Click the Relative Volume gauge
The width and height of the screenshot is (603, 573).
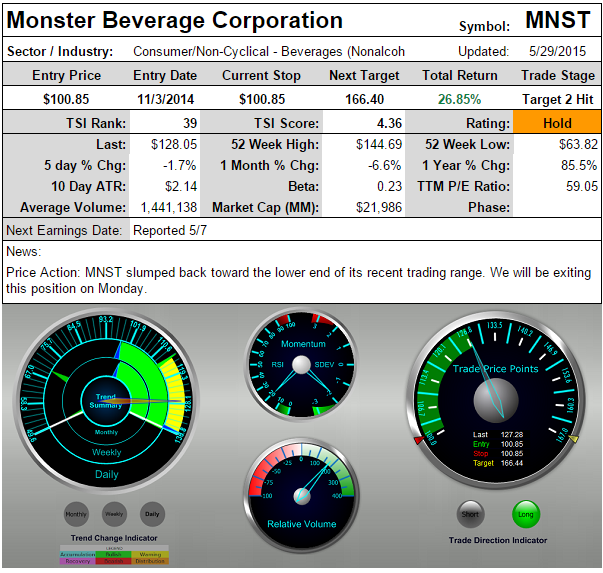(x=302, y=492)
